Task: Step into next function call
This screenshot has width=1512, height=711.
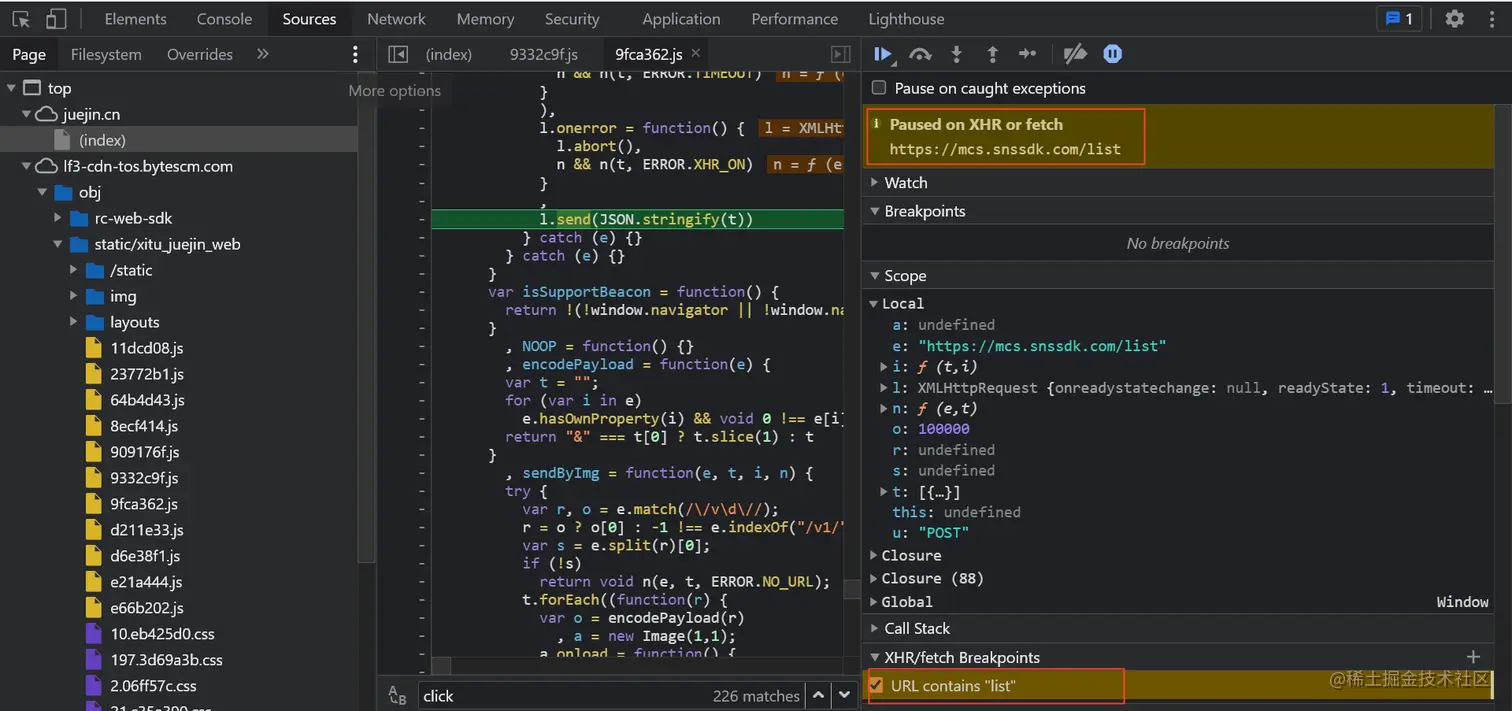Action: click(x=957, y=54)
